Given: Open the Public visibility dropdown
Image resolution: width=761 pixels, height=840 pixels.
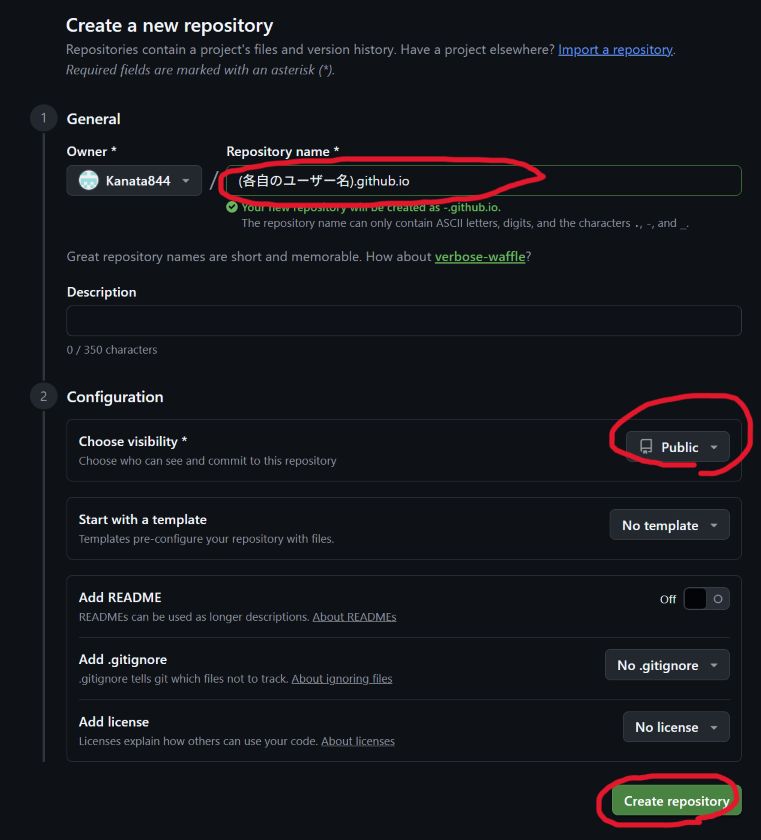Looking at the screenshot, I should click(x=678, y=447).
